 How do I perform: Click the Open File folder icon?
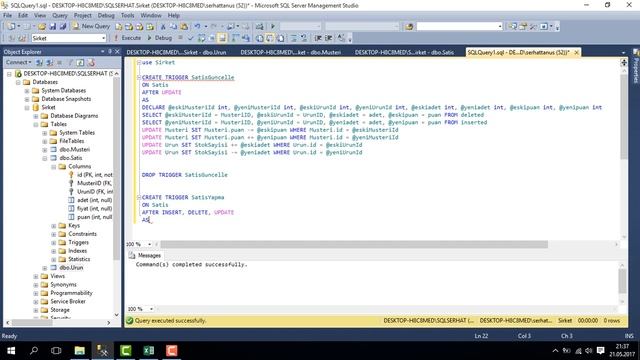[x=42, y=27]
